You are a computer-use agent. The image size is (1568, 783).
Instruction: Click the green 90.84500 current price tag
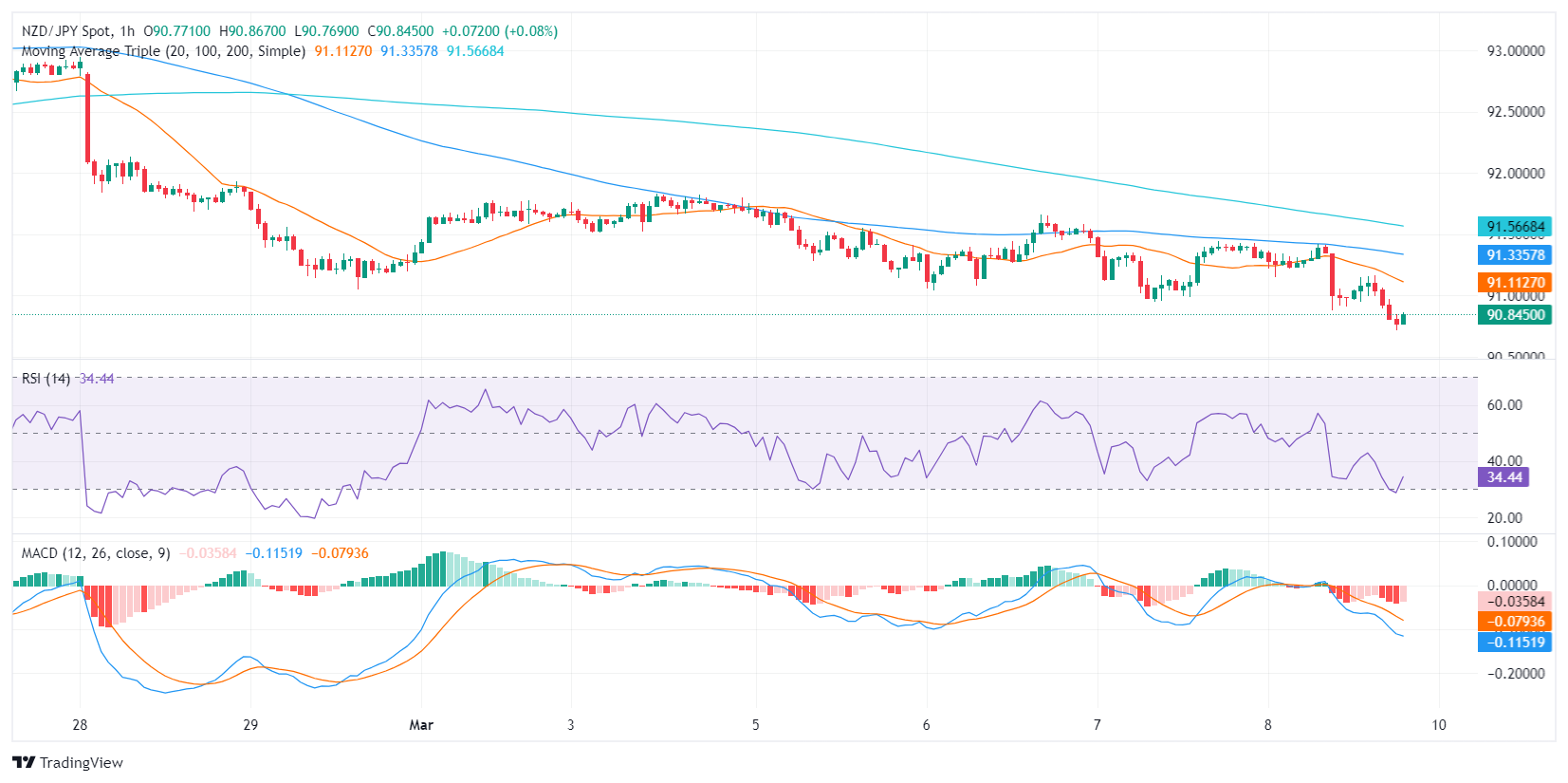[1515, 315]
